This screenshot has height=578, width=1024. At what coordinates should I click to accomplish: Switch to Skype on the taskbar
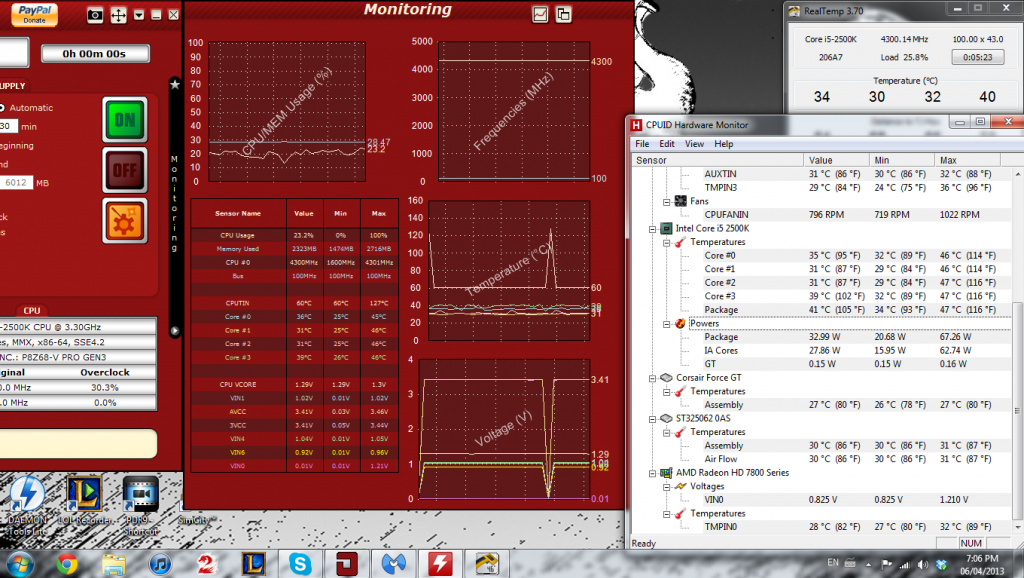[300, 564]
